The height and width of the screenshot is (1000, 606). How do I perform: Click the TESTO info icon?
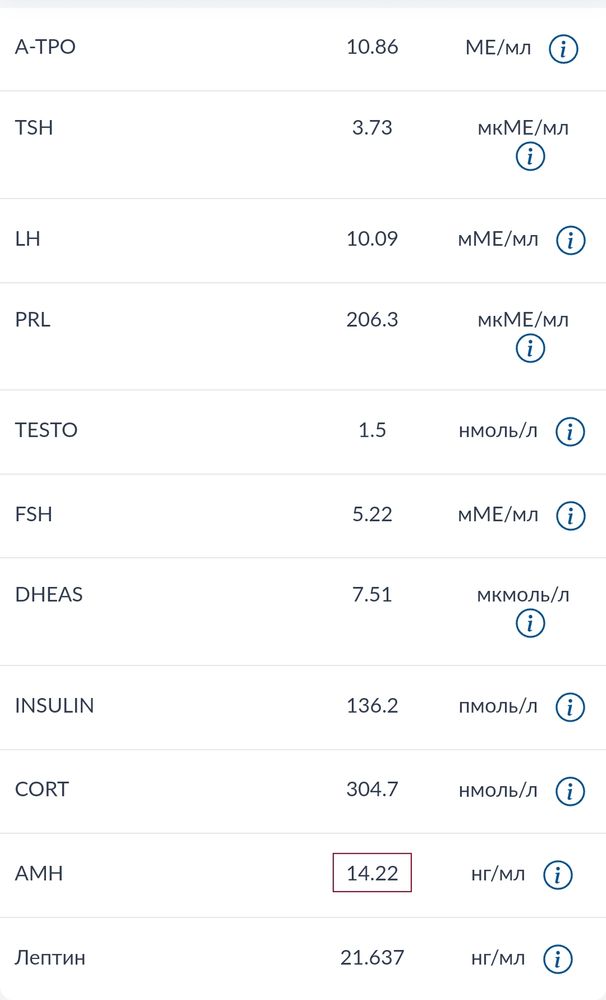click(570, 432)
